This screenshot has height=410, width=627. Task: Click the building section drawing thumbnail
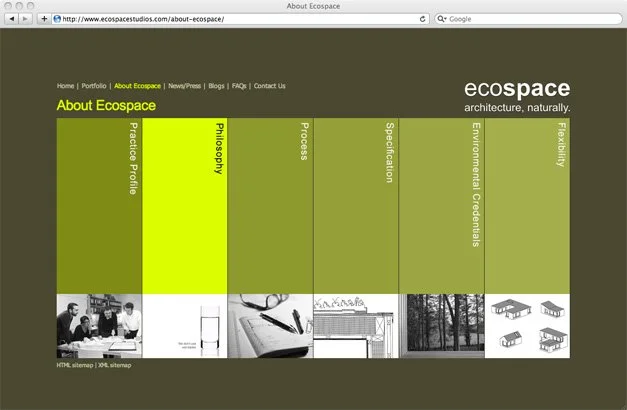pos(356,326)
